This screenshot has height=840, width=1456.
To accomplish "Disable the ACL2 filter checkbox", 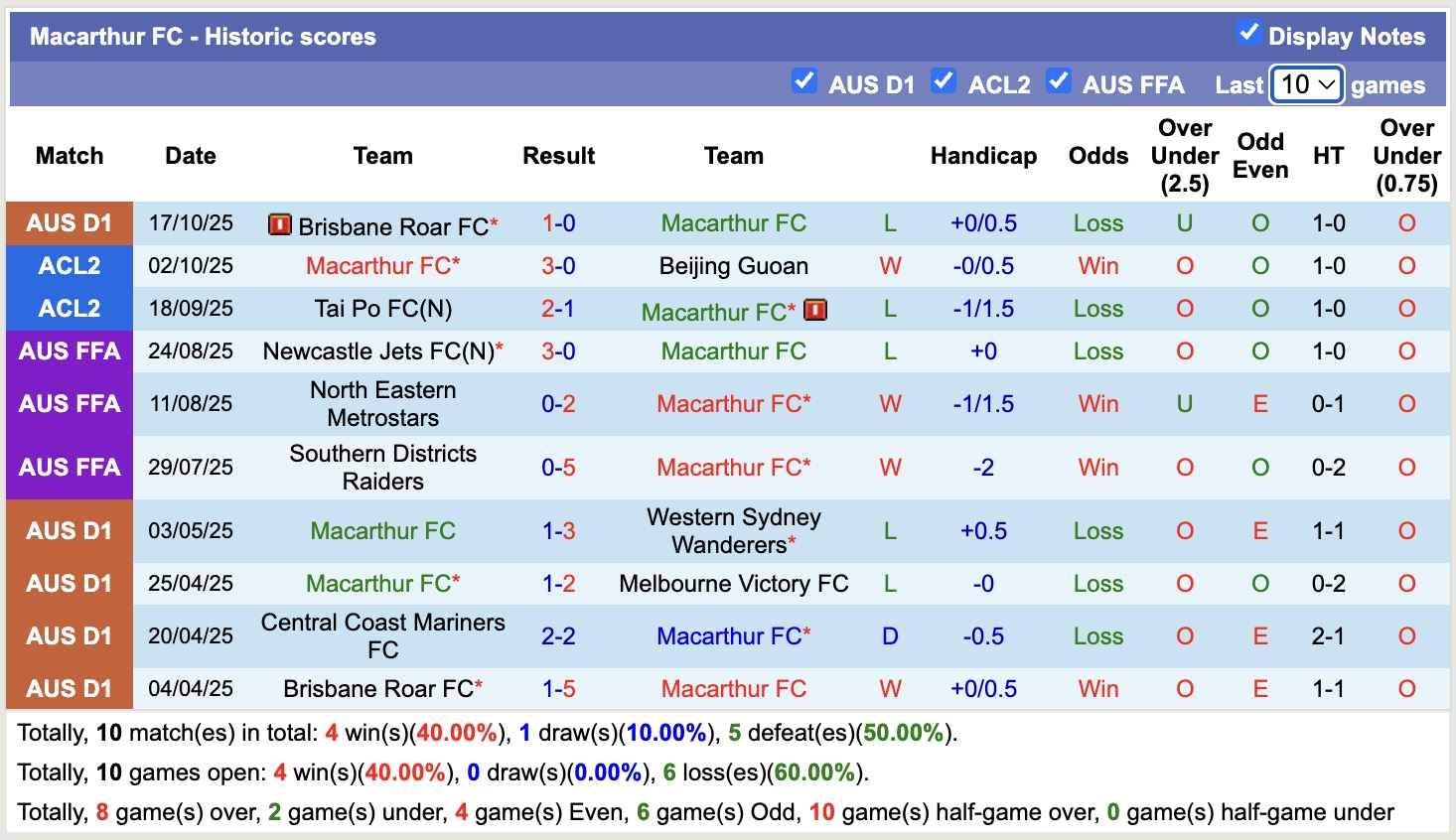I will pos(943,81).
